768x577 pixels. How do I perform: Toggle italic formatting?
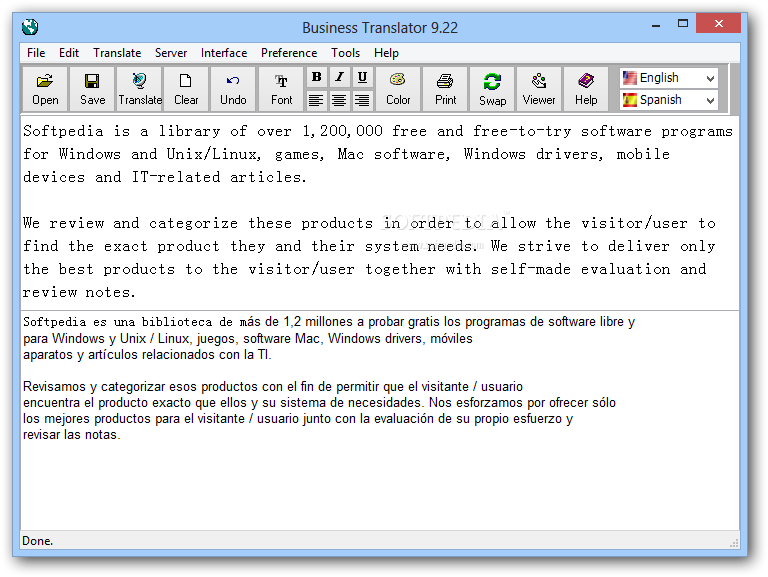tap(339, 77)
